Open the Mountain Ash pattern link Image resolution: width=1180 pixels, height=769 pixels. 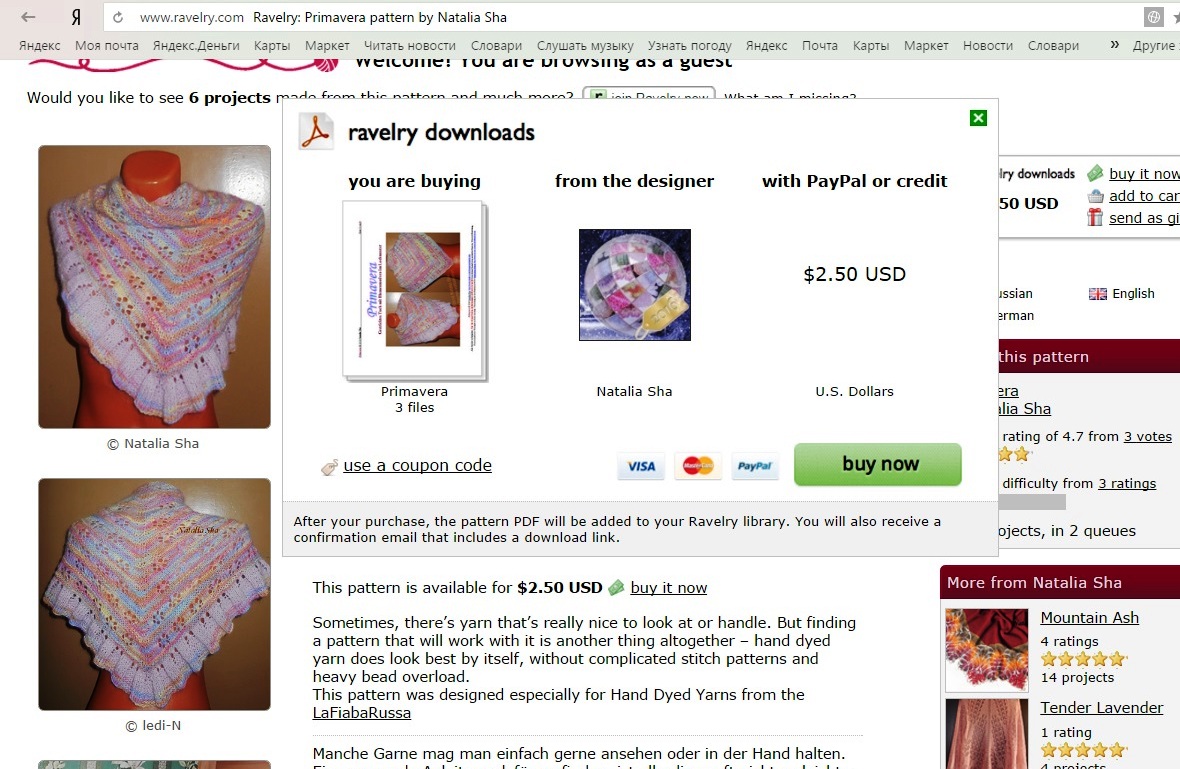coord(1089,618)
